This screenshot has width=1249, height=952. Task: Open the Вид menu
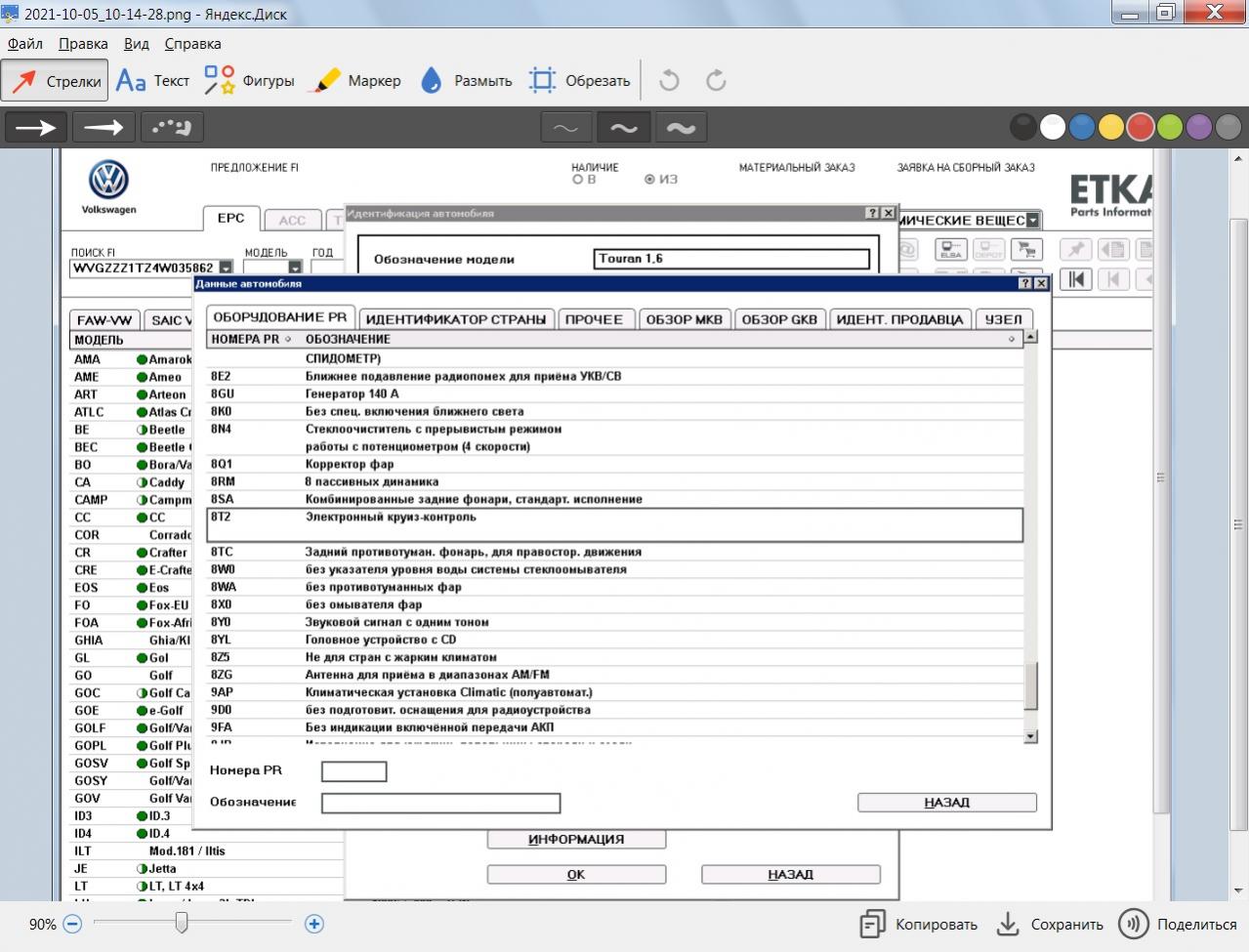tap(137, 44)
